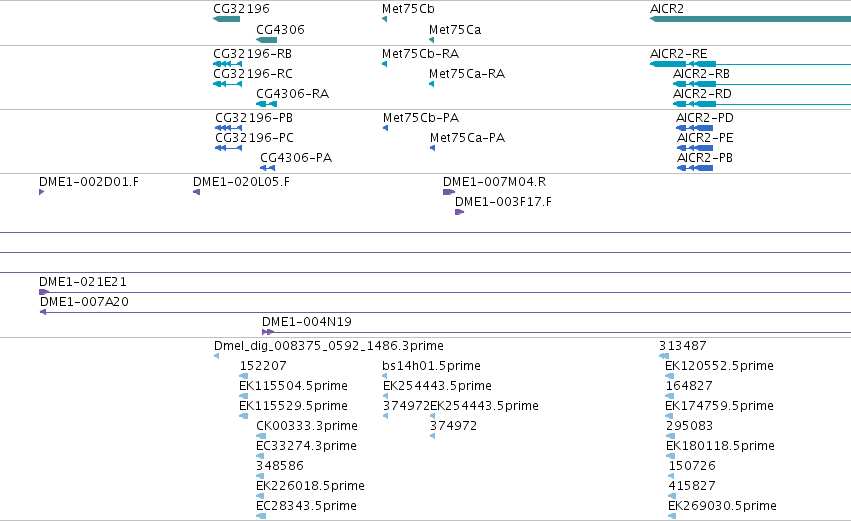Click EST label 295083
Viewport: 851px width, 521px height.
(x=689, y=426)
